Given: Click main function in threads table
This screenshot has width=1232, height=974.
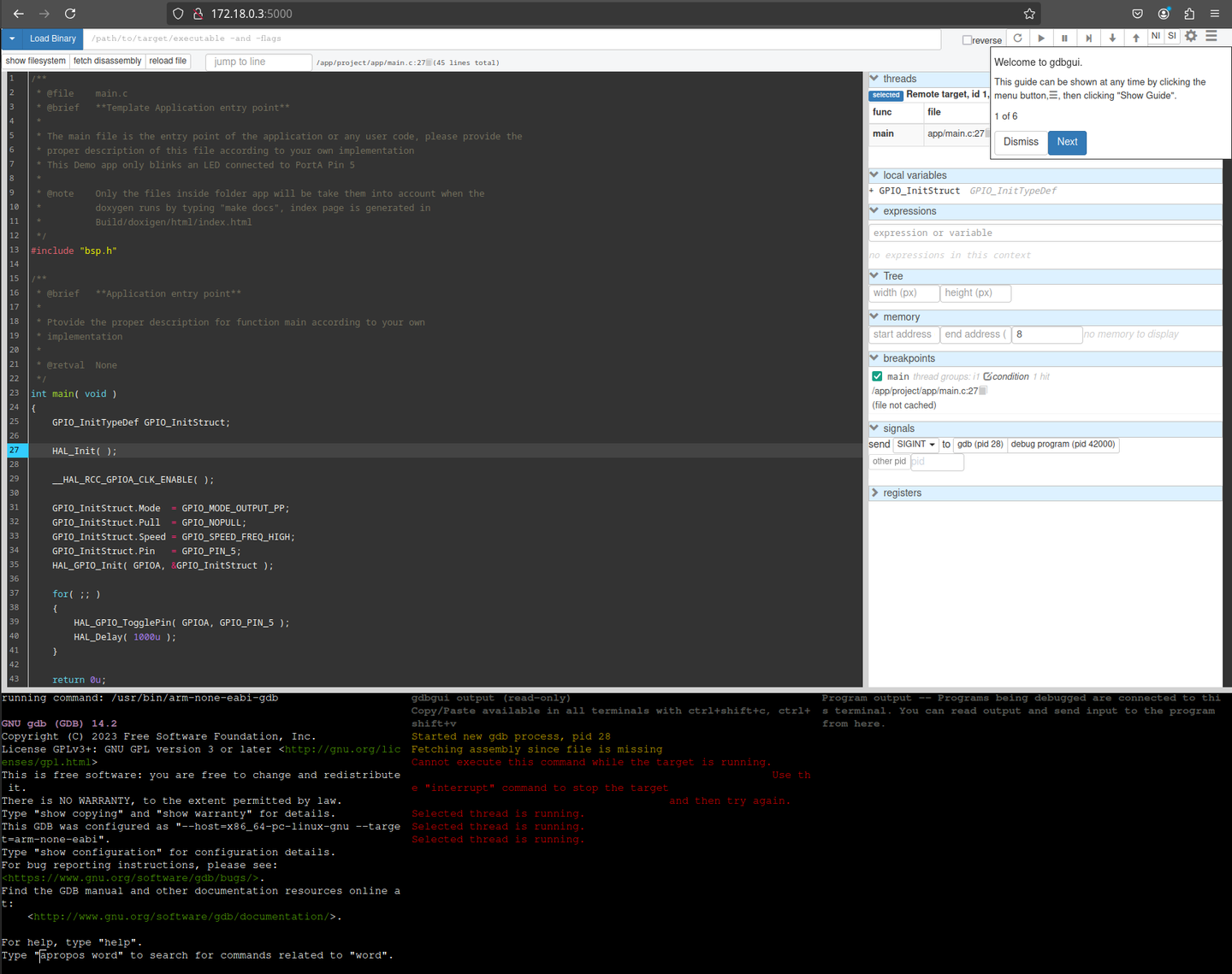Looking at the screenshot, I should tap(883, 133).
